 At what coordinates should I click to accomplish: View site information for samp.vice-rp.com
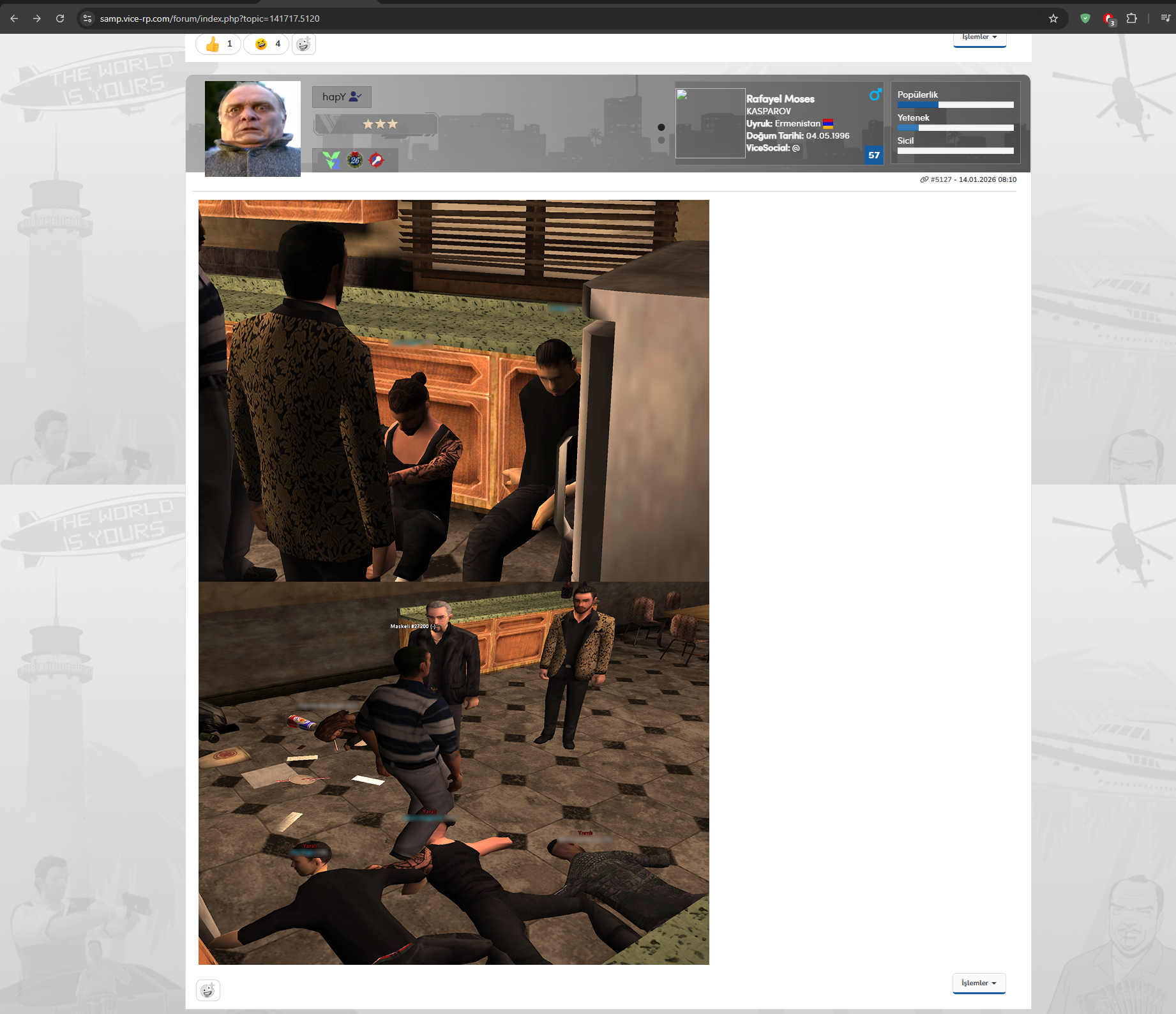(x=87, y=19)
